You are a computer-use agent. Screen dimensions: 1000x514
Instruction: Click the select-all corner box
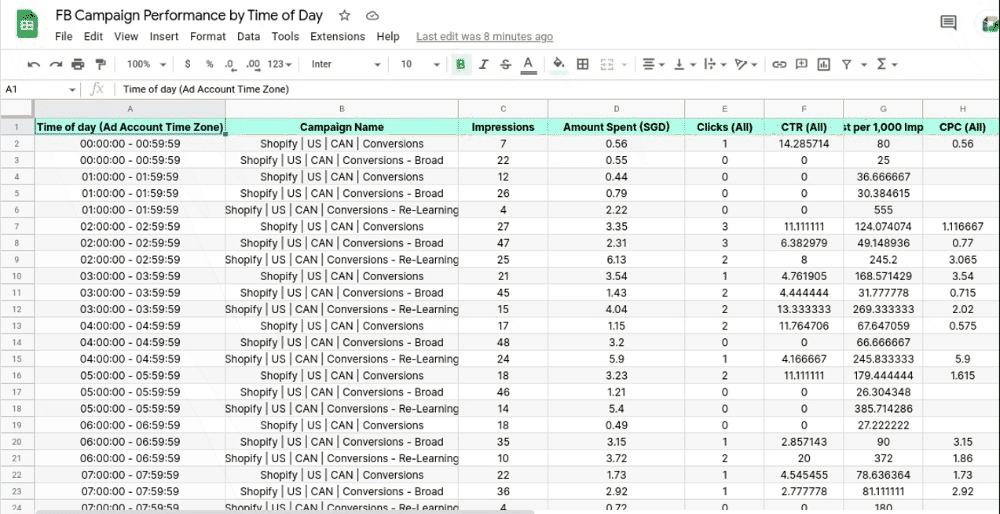point(17,108)
